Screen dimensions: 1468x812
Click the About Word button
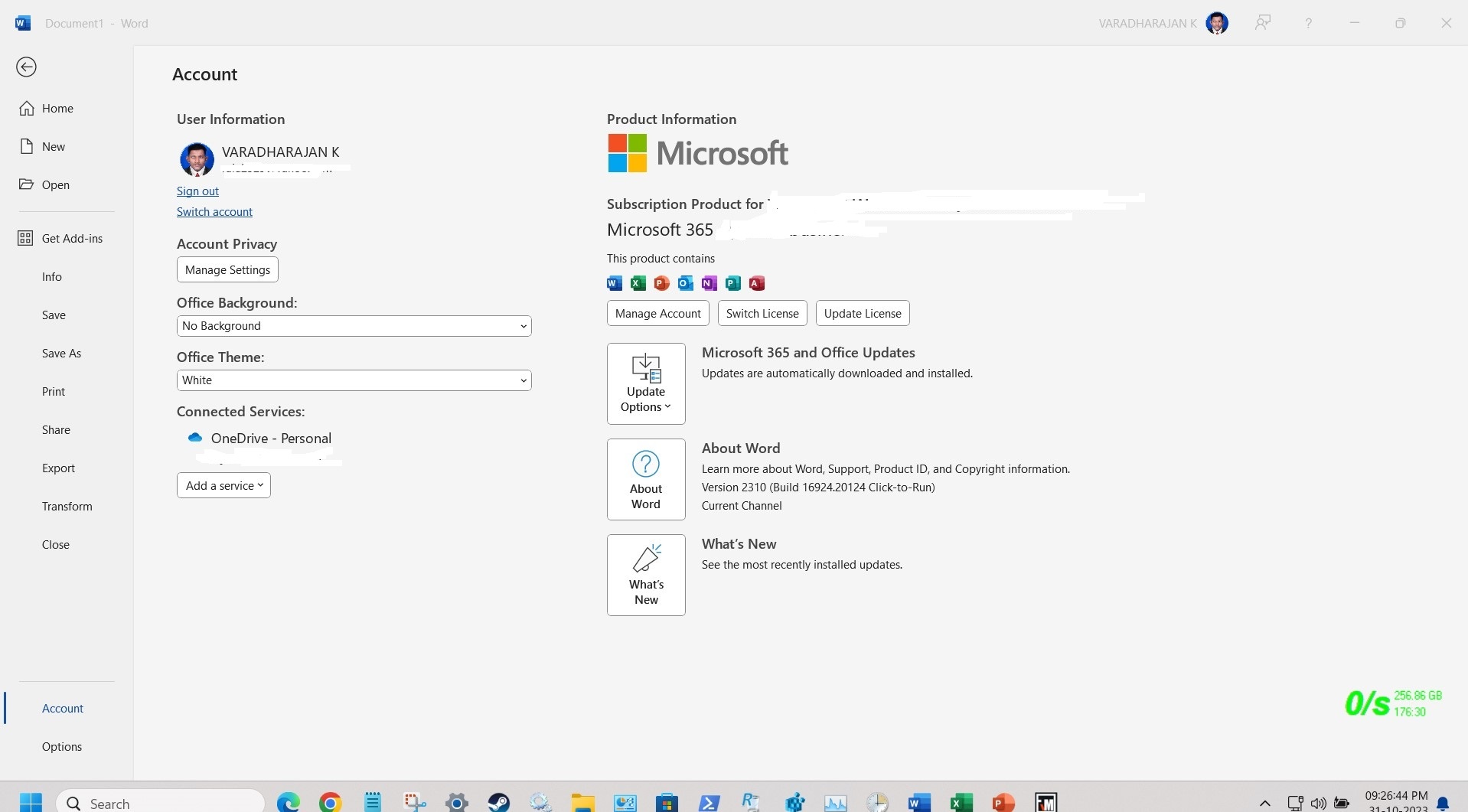[646, 480]
